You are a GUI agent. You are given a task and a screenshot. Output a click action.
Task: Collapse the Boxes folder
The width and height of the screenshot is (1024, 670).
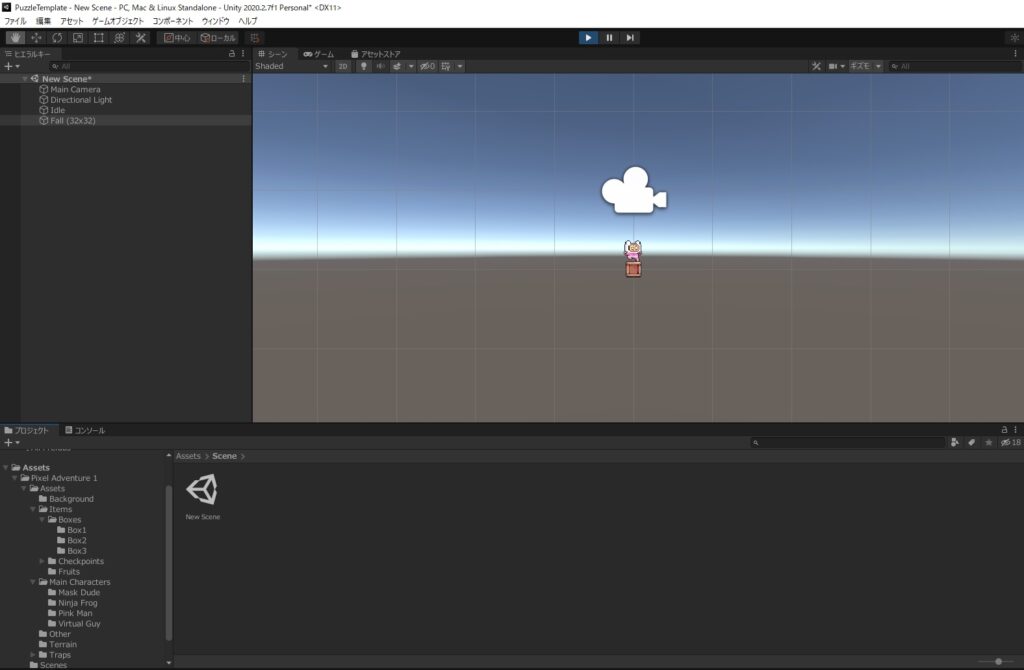pyautogui.click(x=42, y=520)
